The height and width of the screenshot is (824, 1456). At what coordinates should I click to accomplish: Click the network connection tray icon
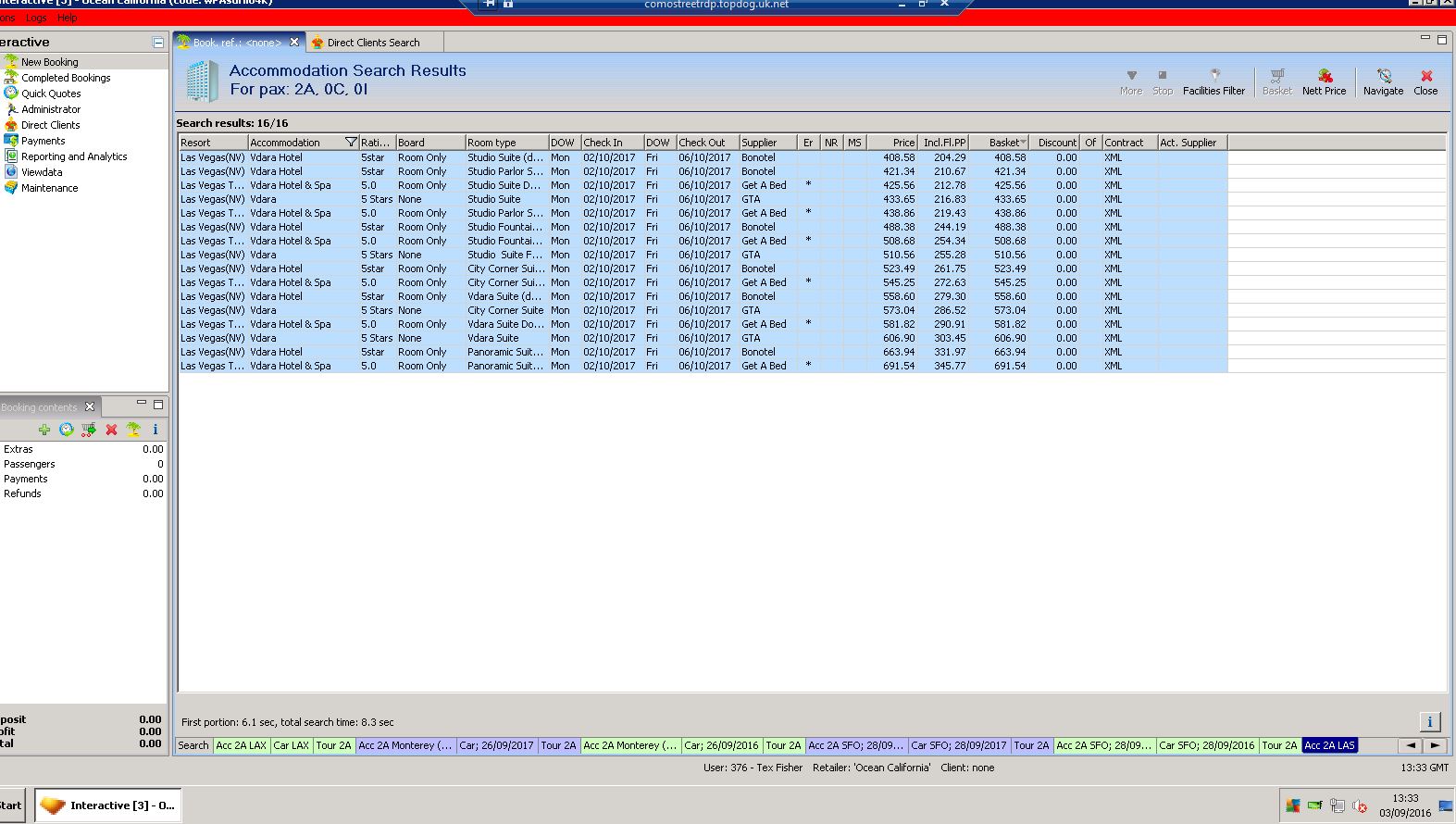[1337, 805]
